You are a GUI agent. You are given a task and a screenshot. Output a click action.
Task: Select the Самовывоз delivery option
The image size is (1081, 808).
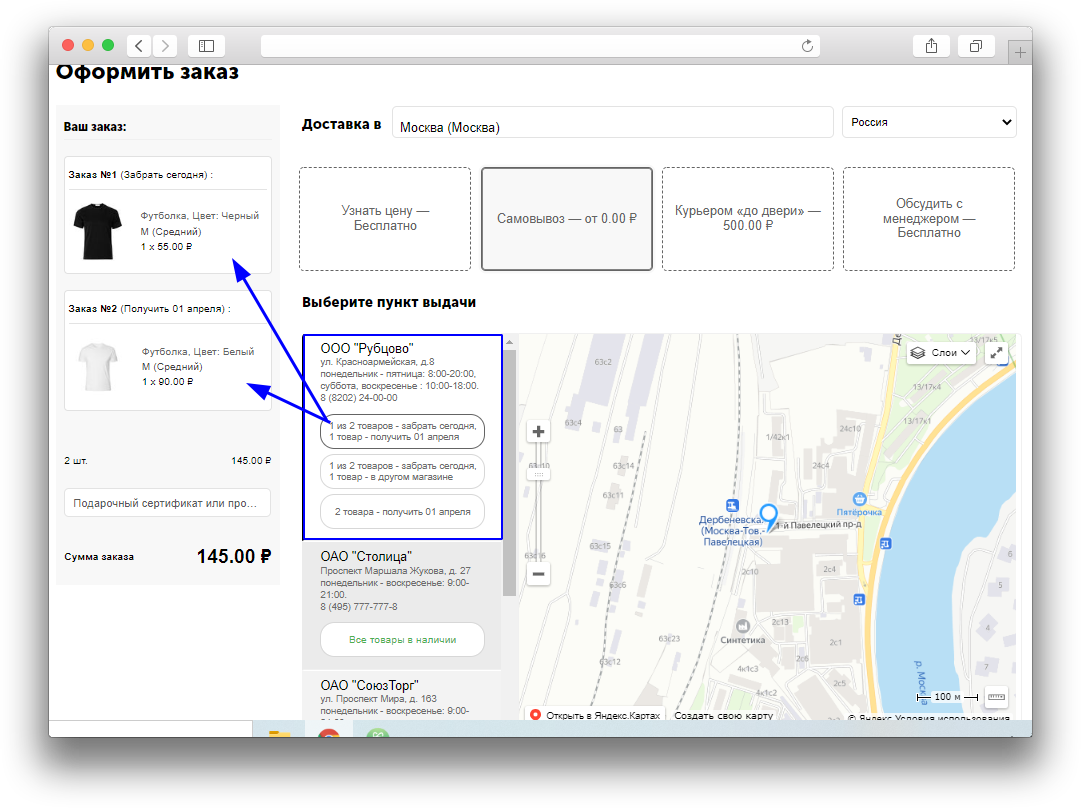567,219
